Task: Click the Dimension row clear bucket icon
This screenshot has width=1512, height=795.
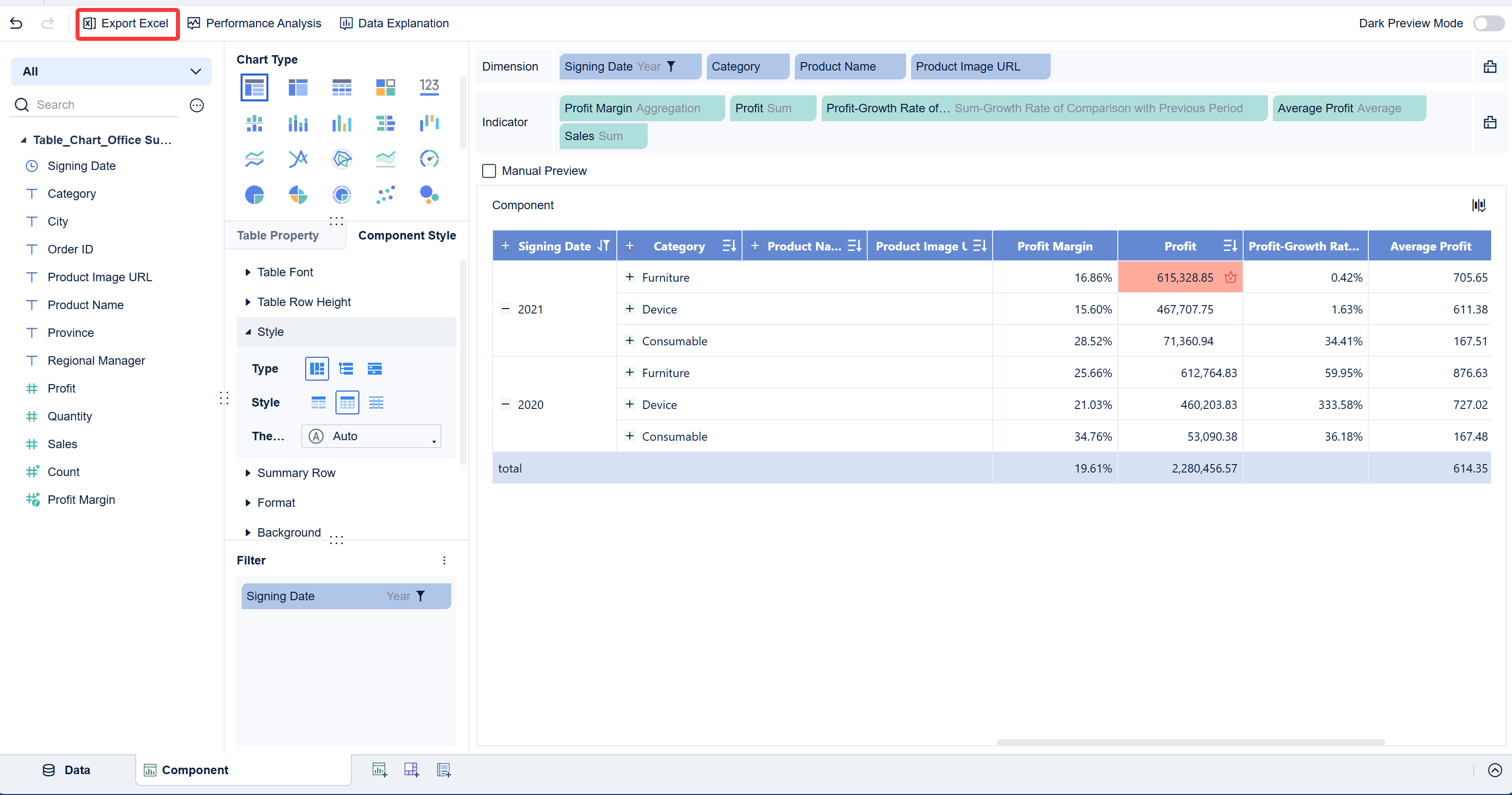Action: tap(1490, 66)
